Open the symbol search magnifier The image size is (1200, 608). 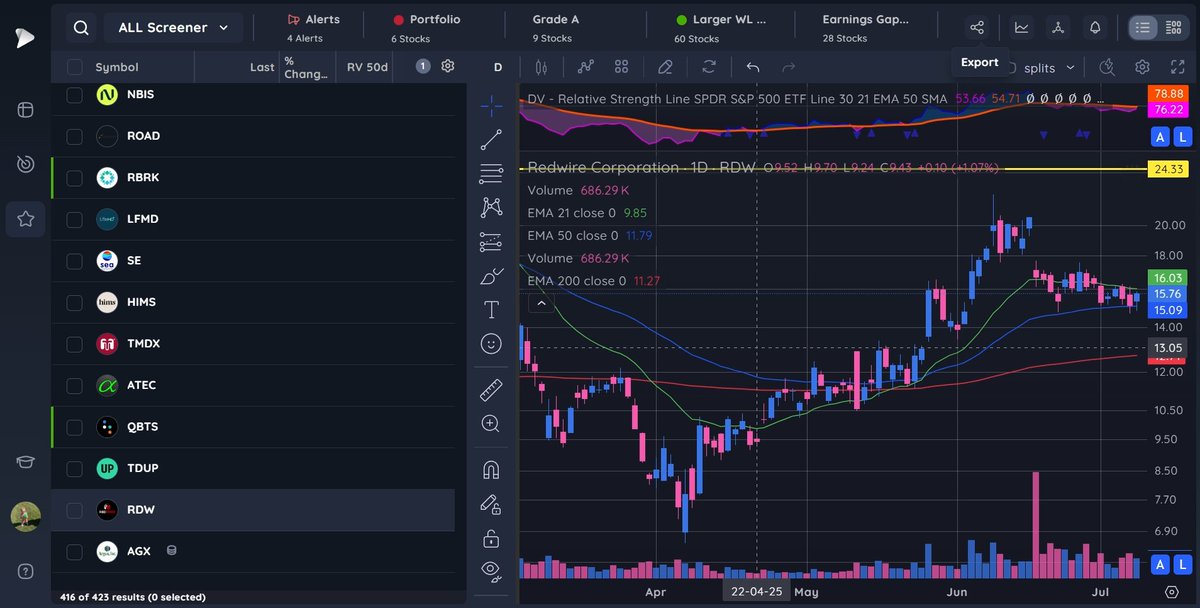(81, 28)
